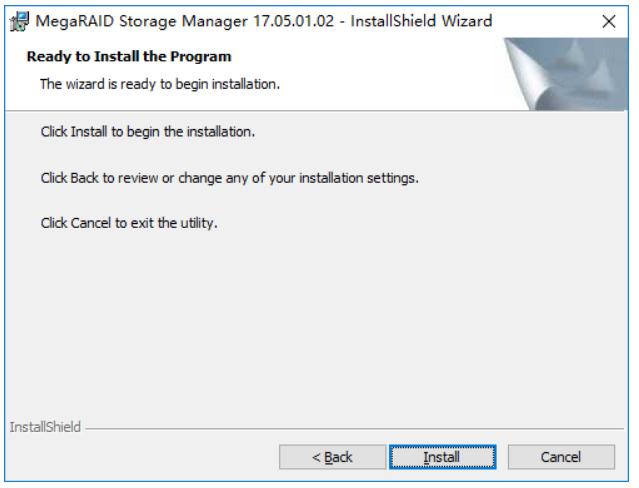Click the gray InstallShield label near bottom
639x488 pixels.
click(45, 427)
